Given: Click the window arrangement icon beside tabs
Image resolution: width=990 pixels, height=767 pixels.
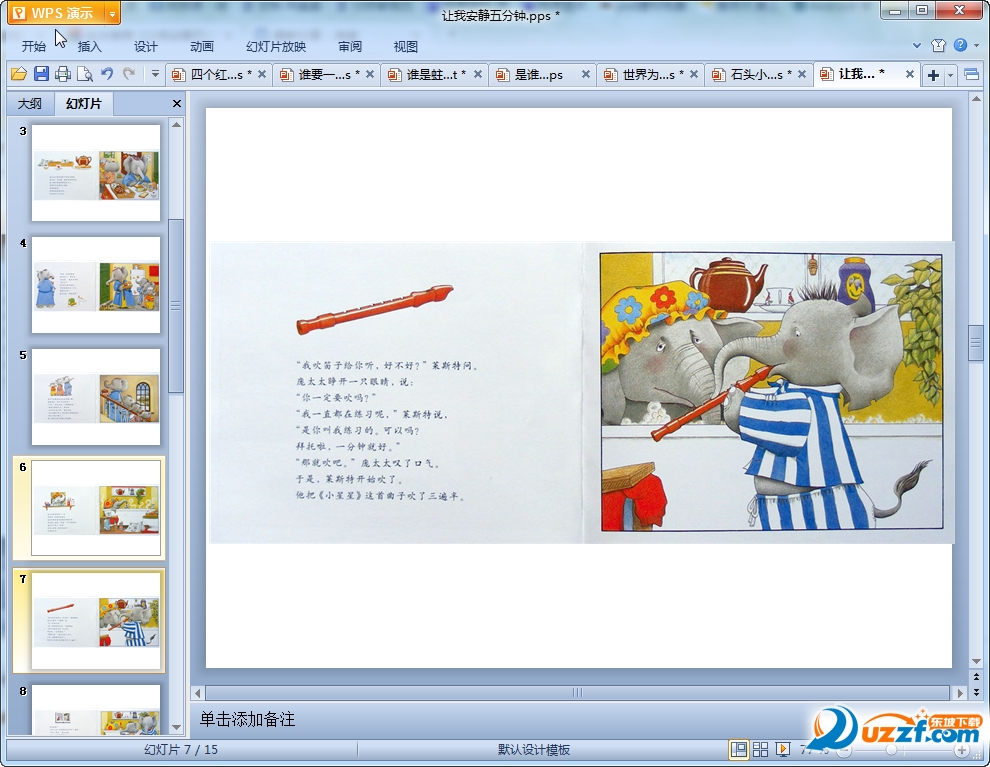Looking at the screenshot, I should click(x=972, y=75).
